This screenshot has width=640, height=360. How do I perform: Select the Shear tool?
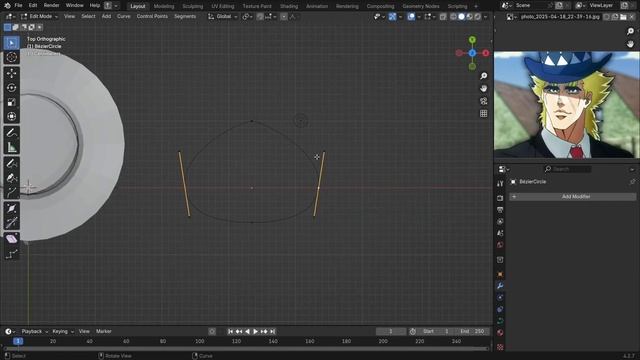pos(11,239)
